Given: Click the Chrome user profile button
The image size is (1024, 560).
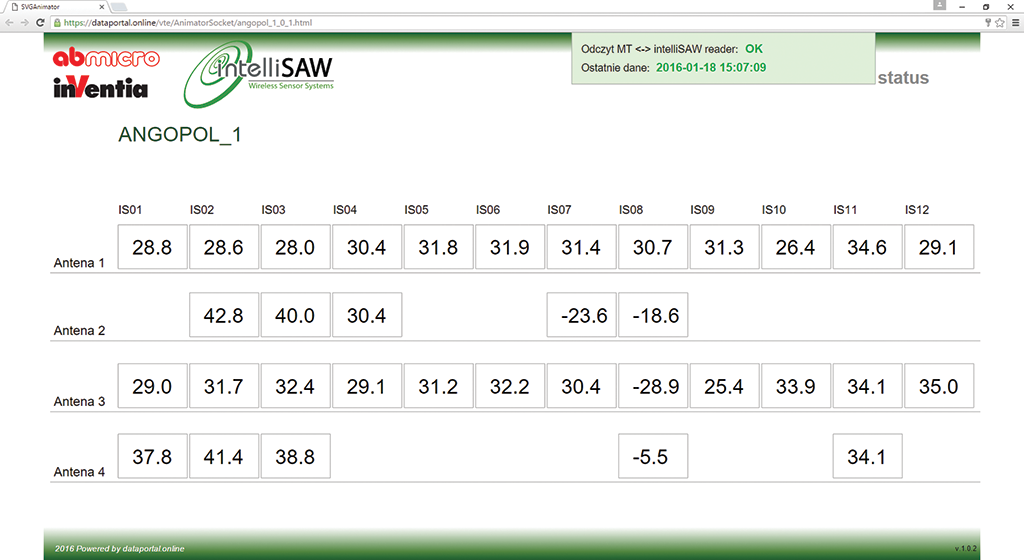Looking at the screenshot, I should point(939,6).
